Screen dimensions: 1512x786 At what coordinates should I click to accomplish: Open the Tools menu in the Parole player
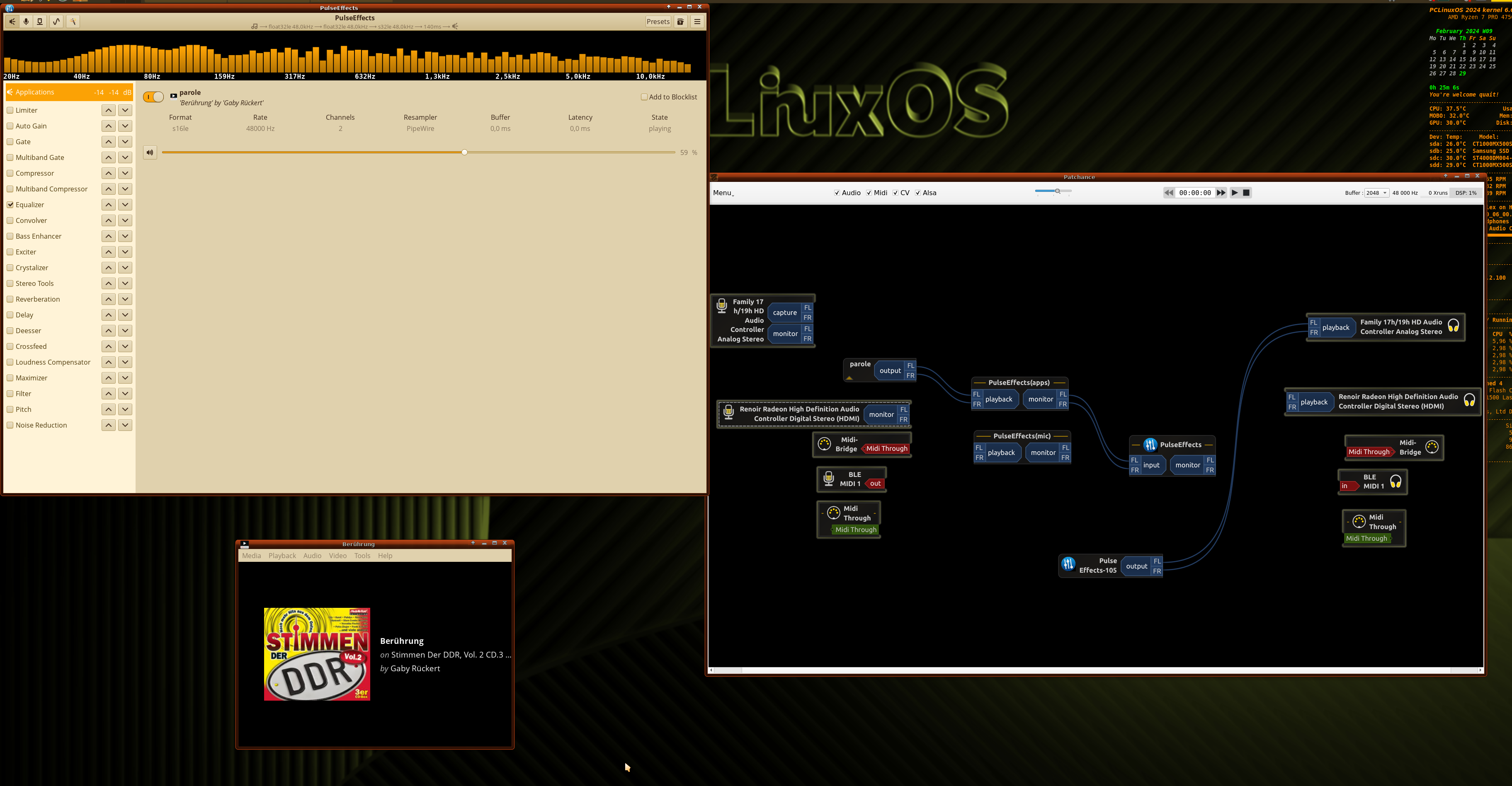coord(362,556)
